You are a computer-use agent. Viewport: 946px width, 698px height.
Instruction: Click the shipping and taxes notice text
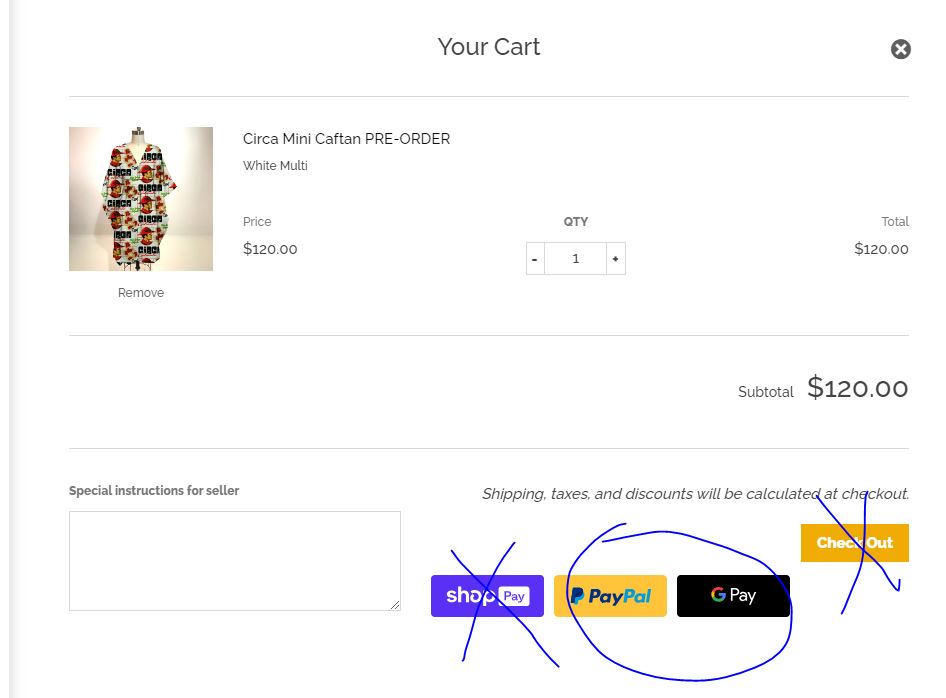(695, 493)
